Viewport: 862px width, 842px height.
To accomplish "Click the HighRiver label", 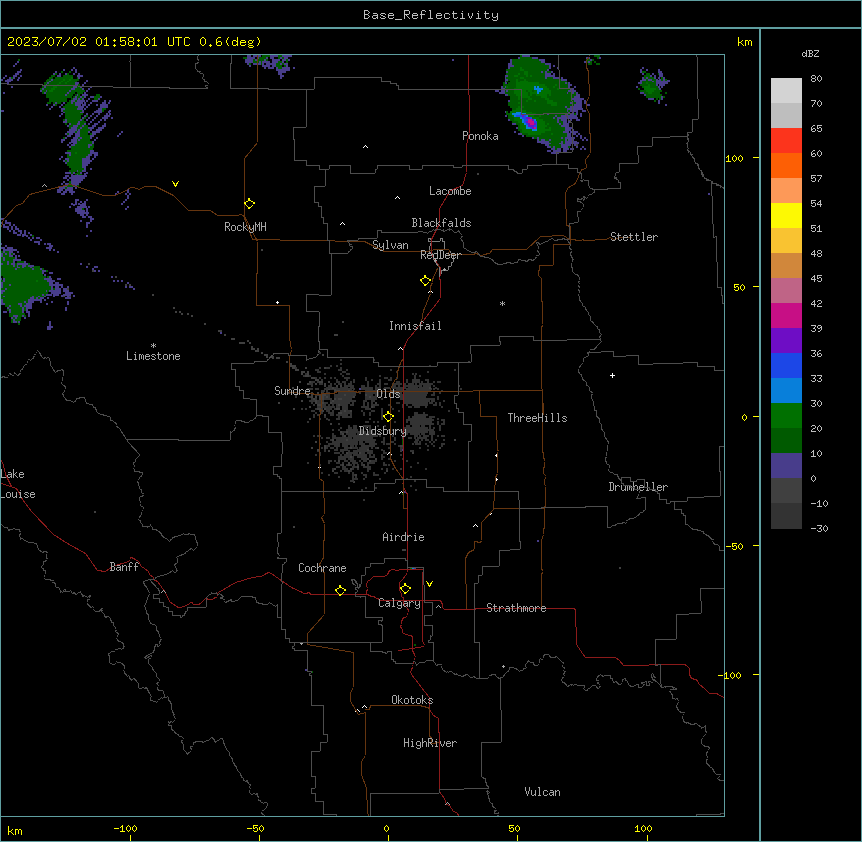I will (x=430, y=743).
